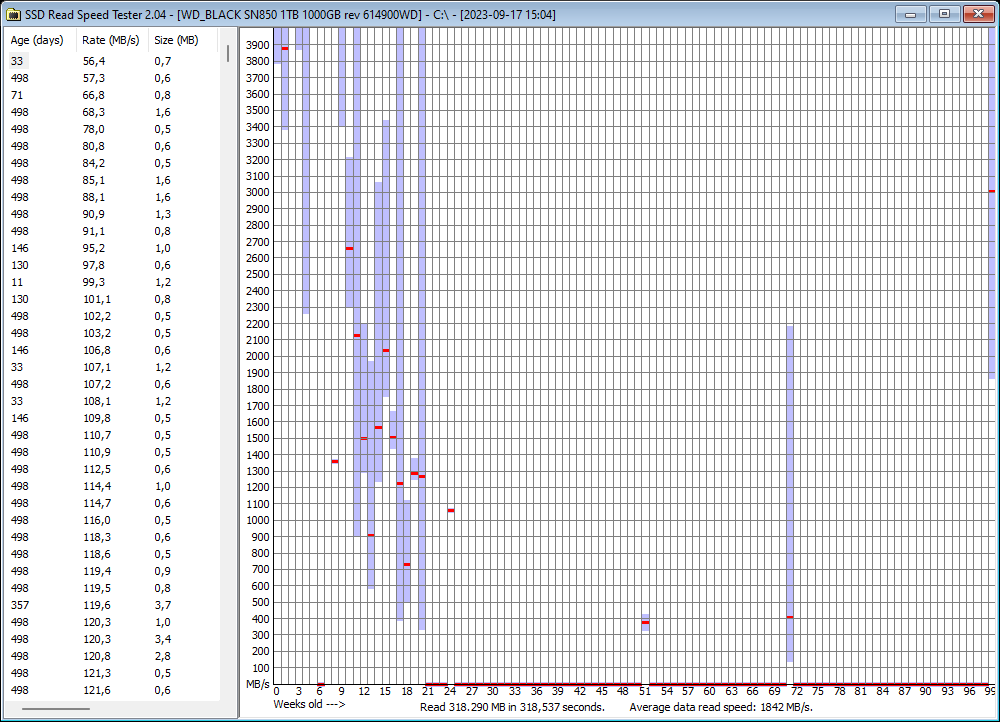1000x722 pixels.
Task: Click the lone red marker around week 24
Action: coord(452,510)
